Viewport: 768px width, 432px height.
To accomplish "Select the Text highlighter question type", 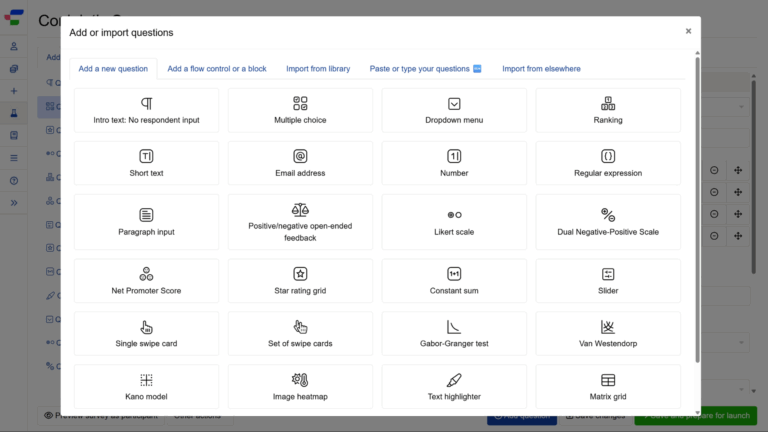I will click(x=454, y=387).
